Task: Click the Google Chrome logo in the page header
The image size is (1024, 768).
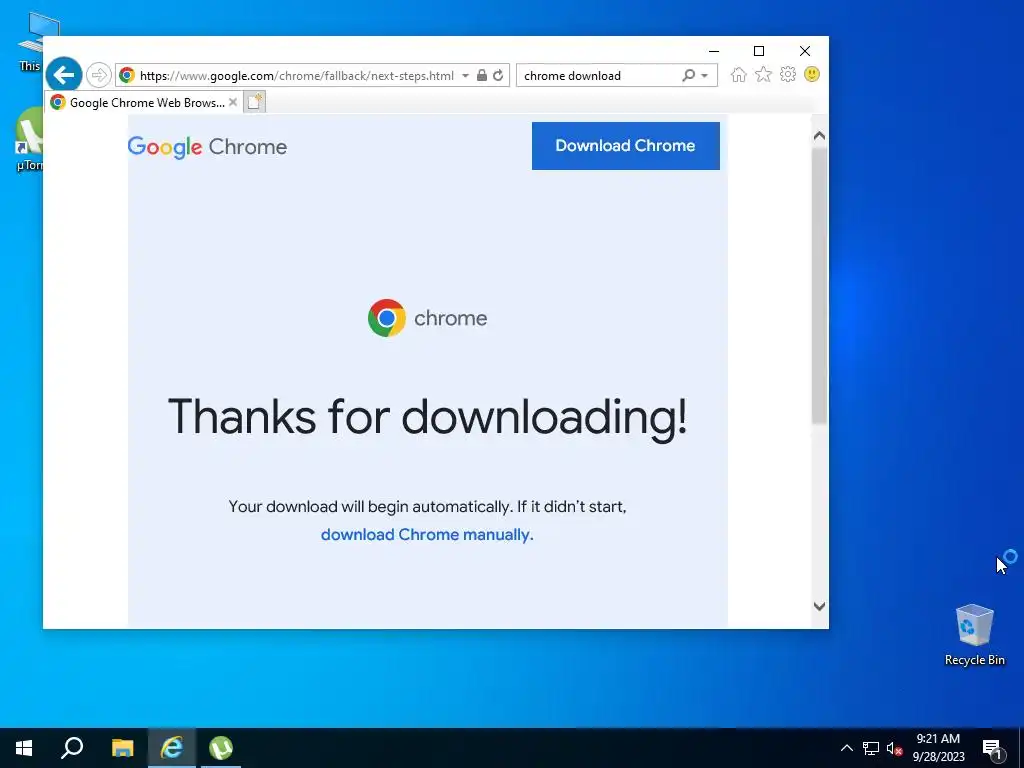Action: click(x=207, y=147)
